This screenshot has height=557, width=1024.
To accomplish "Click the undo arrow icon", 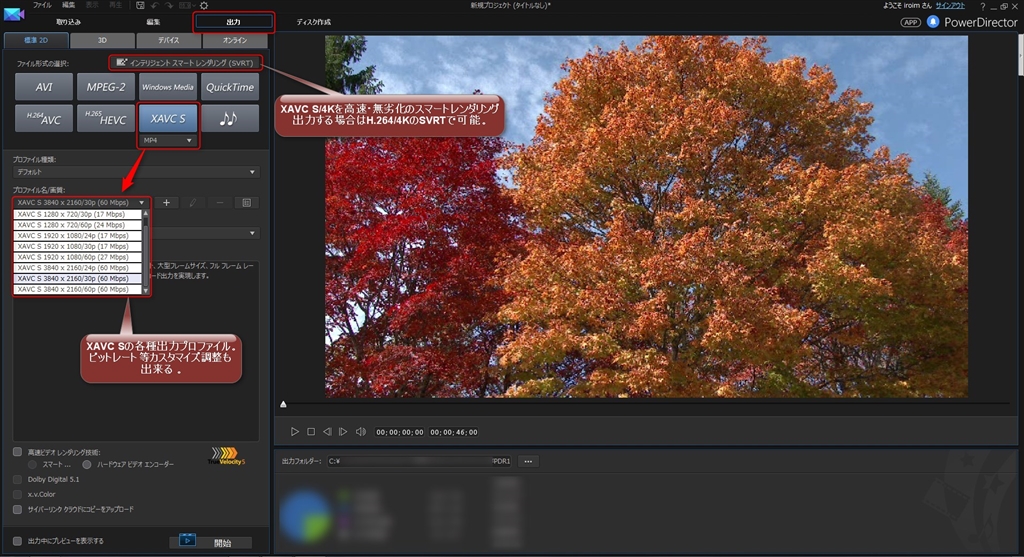I will tap(155, 5).
